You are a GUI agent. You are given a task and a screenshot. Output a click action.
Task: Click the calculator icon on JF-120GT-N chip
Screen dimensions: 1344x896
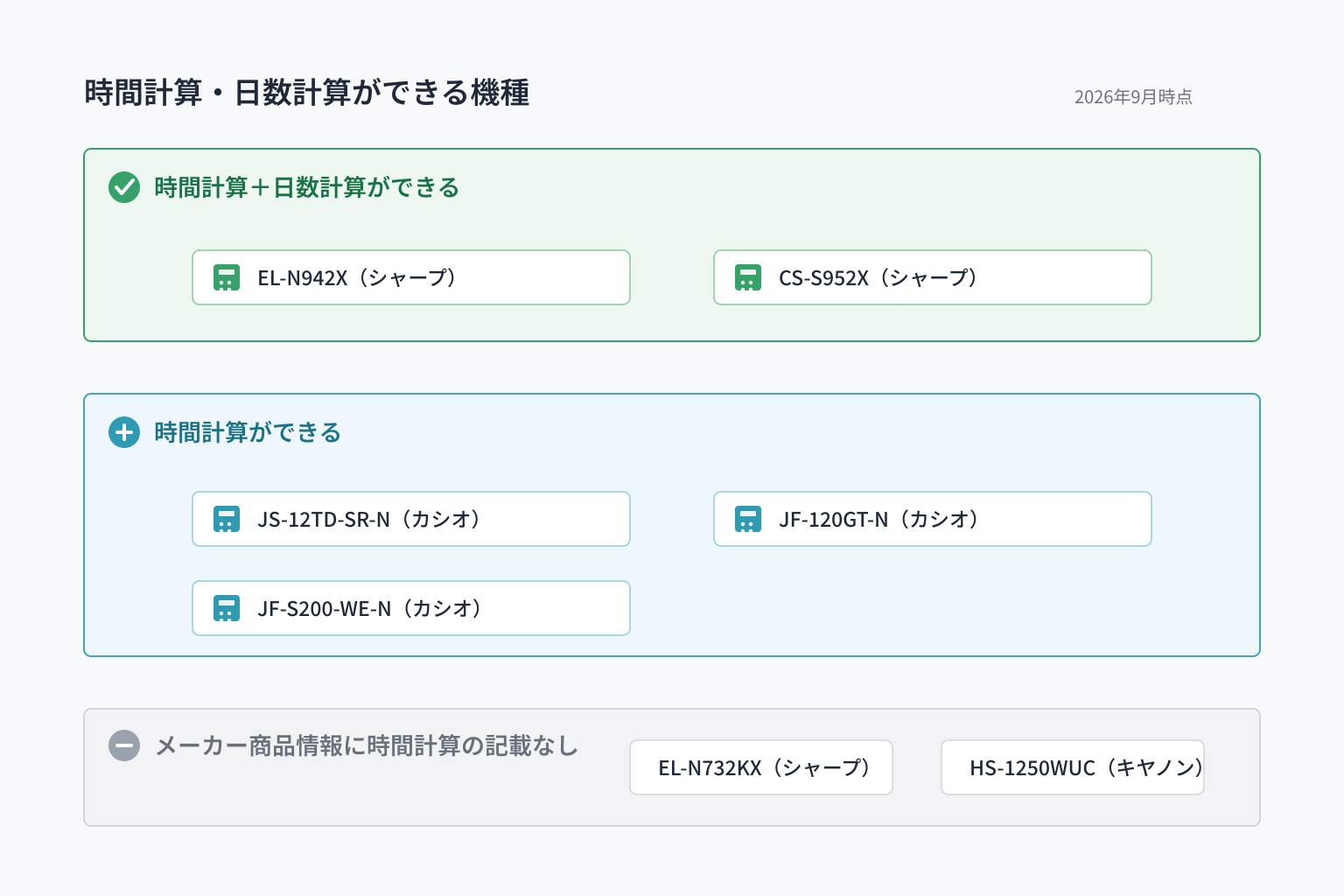tap(748, 519)
